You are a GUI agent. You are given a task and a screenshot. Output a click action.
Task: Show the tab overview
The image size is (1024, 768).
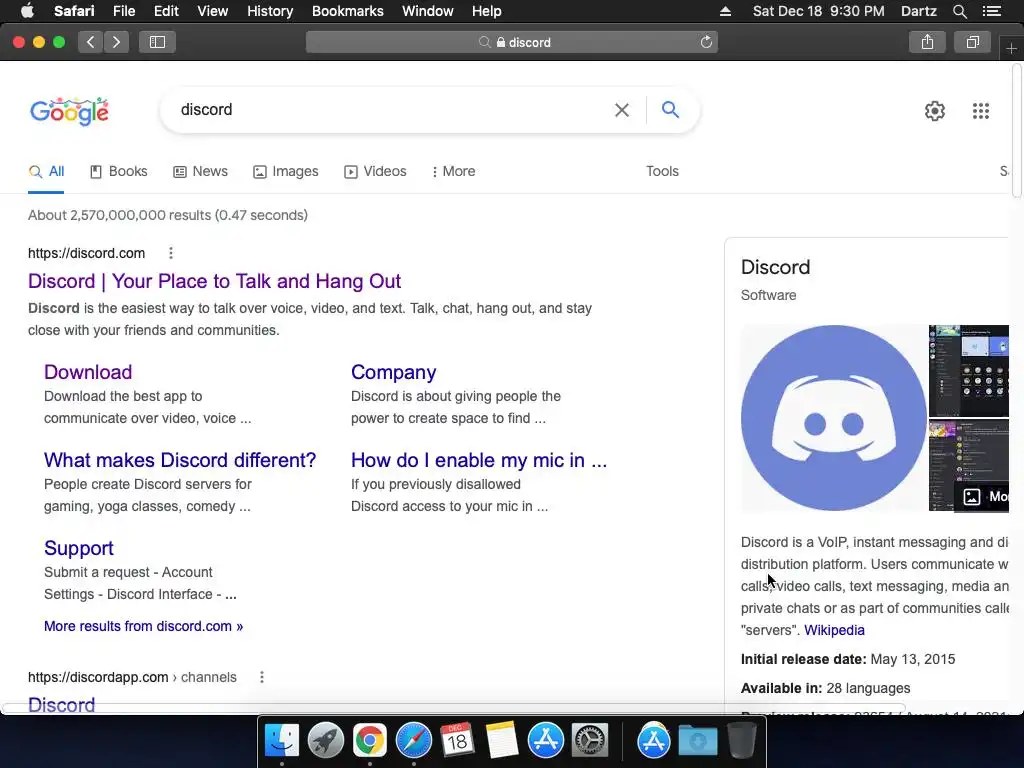(972, 42)
